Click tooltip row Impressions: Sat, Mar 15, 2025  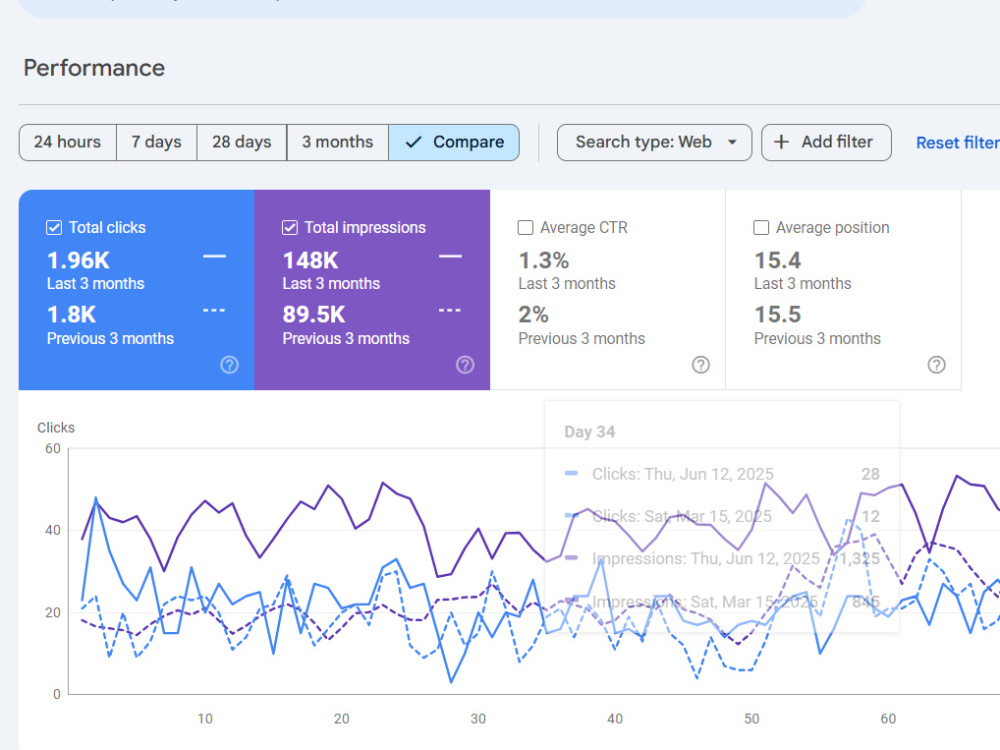[722, 601]
